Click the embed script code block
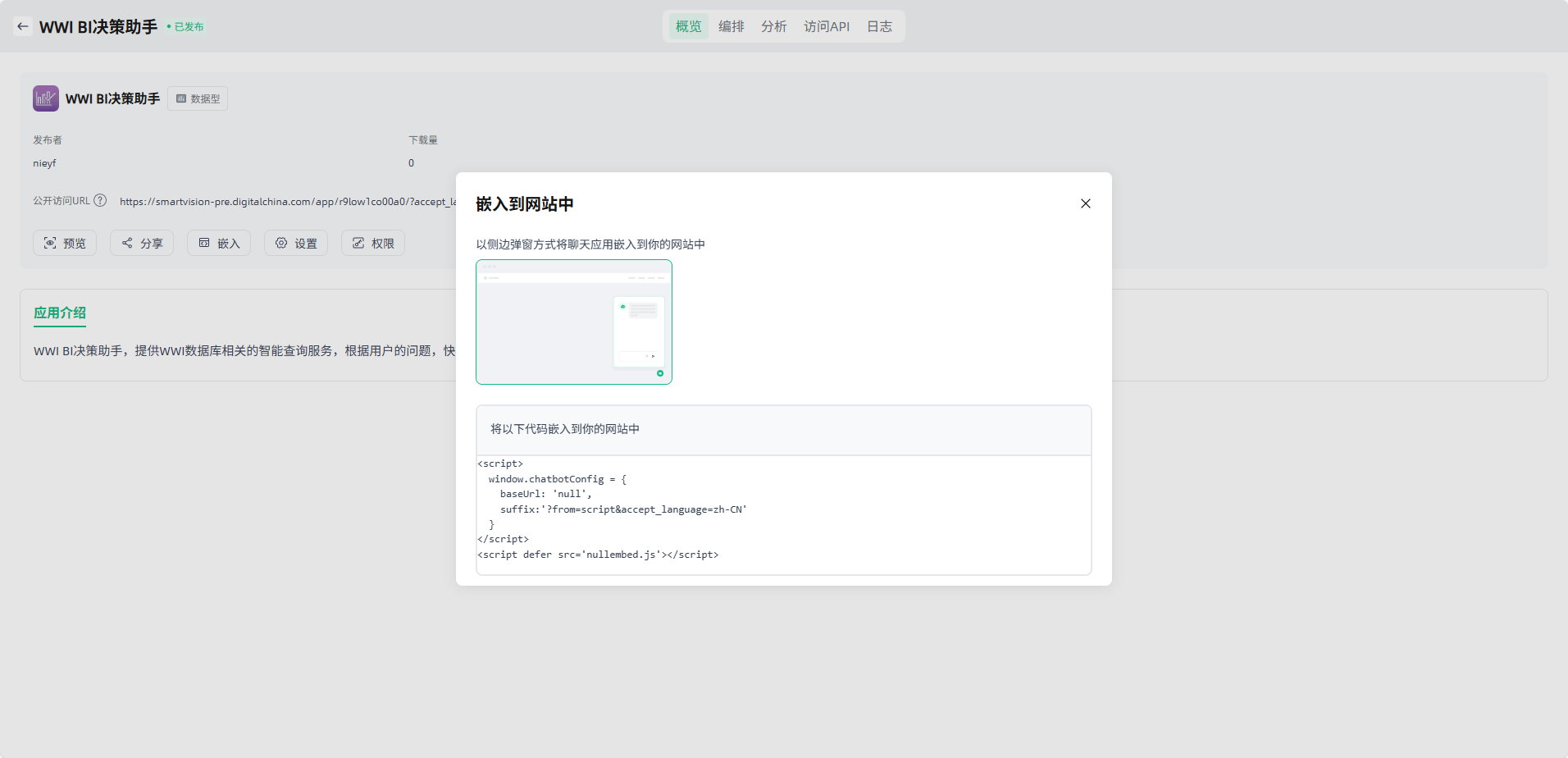Screen dimensions: 1568x758 (783, 509)
